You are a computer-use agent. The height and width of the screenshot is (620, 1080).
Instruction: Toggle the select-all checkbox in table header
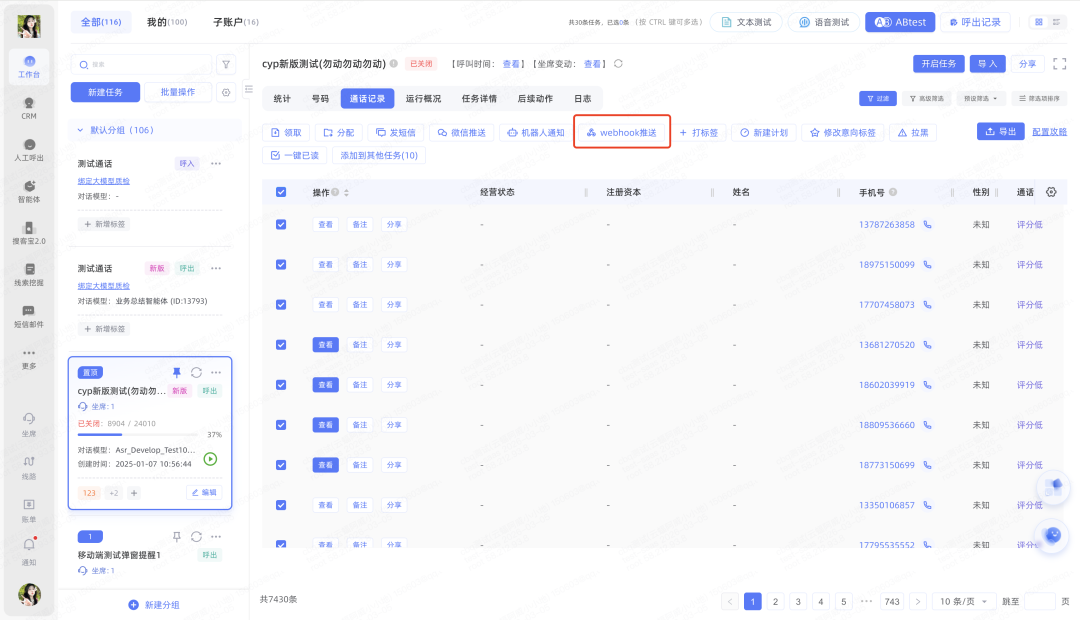pos(281,192)
